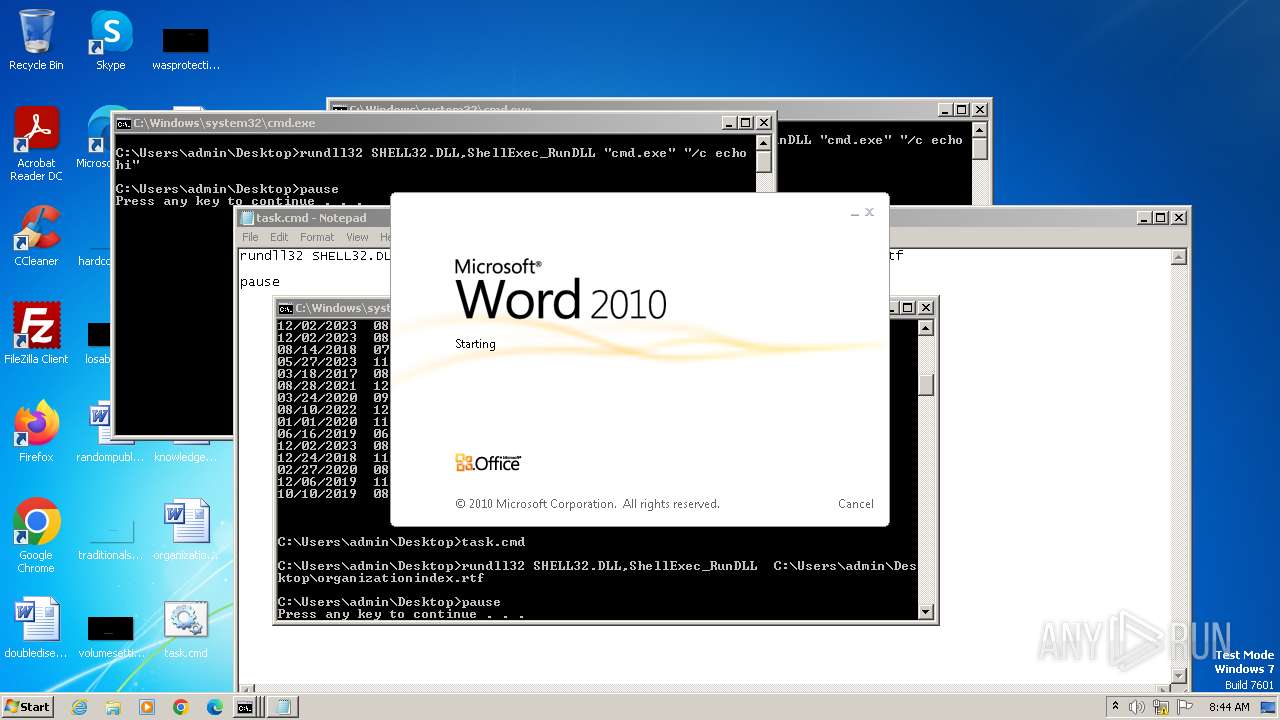Click the '03/18/2017' directory row
This screenshot has width=1280, height=720.
(333, 374)
